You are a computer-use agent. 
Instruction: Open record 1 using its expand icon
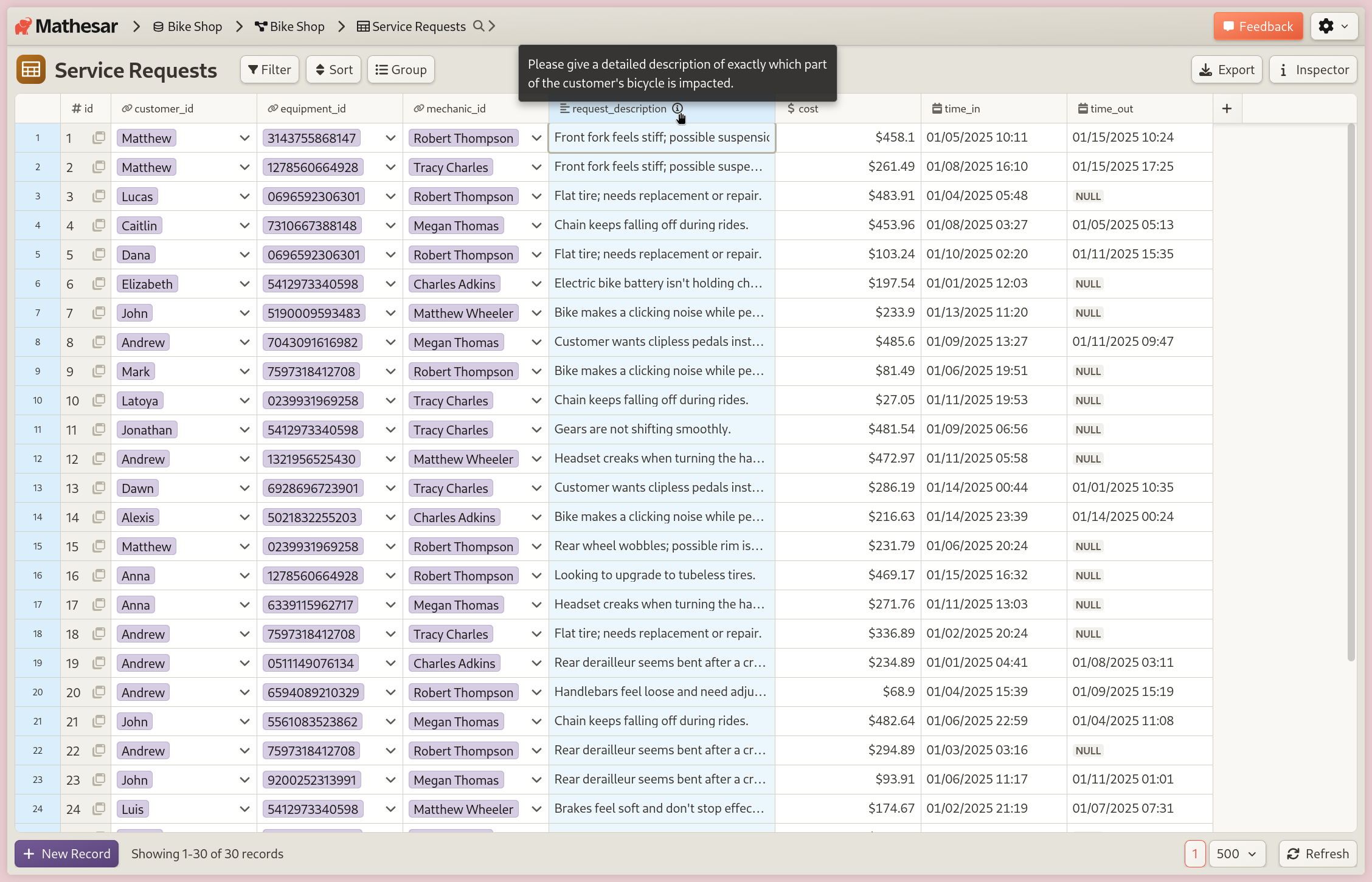click(x=99, y=138)
